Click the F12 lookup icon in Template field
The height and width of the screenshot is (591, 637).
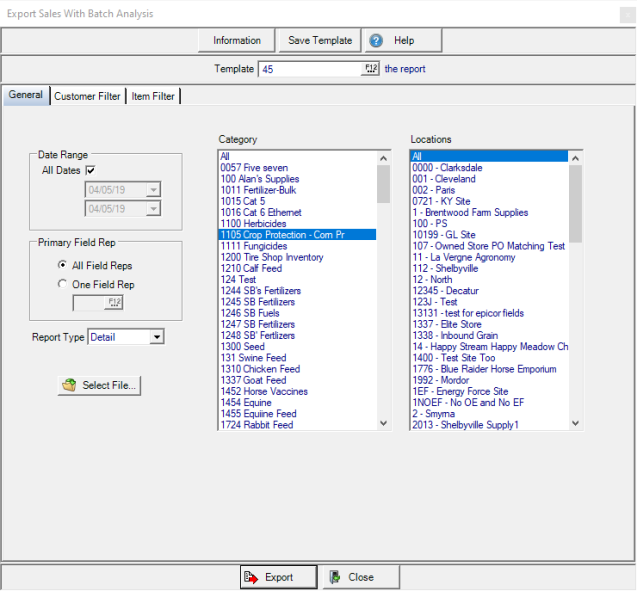tap(371, 69)
